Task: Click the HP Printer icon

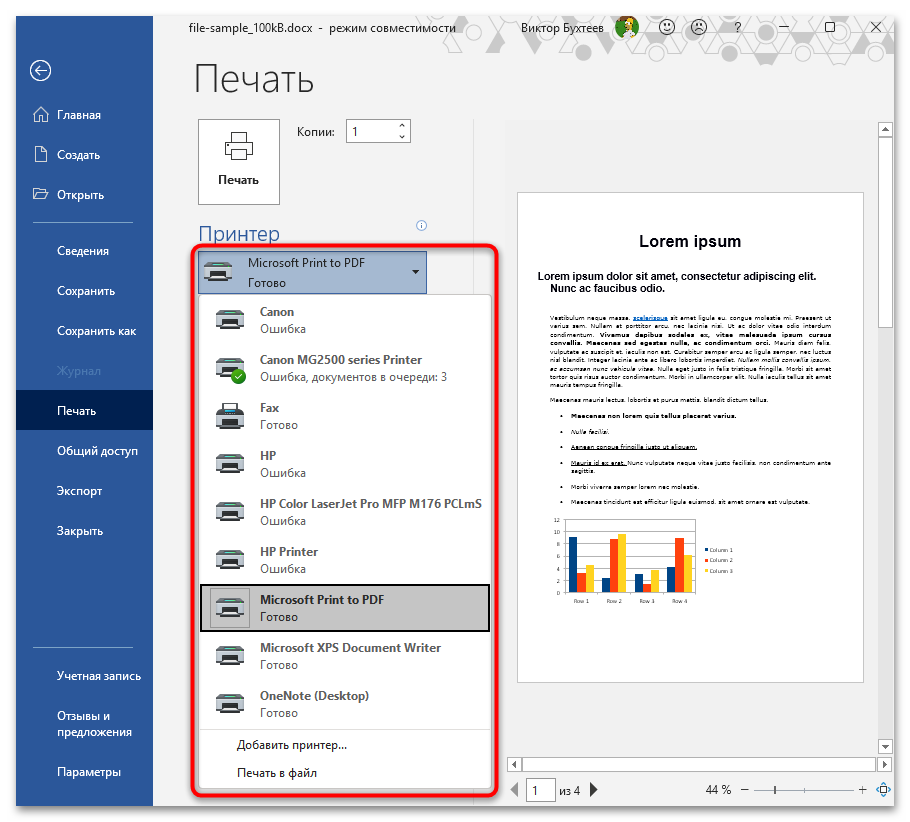Action: pos(230,560)
